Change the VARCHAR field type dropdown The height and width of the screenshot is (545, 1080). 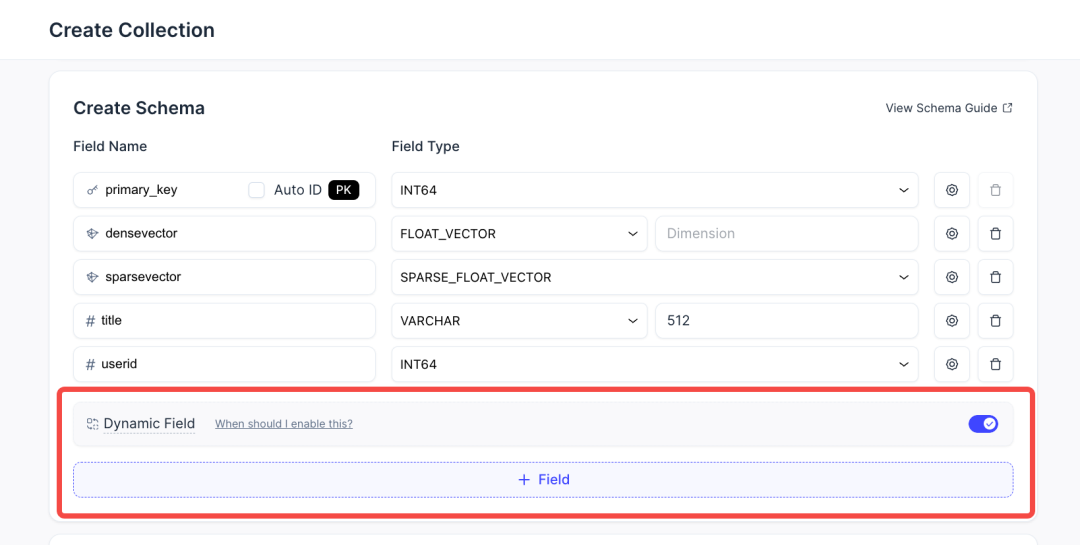coord(518,321)
